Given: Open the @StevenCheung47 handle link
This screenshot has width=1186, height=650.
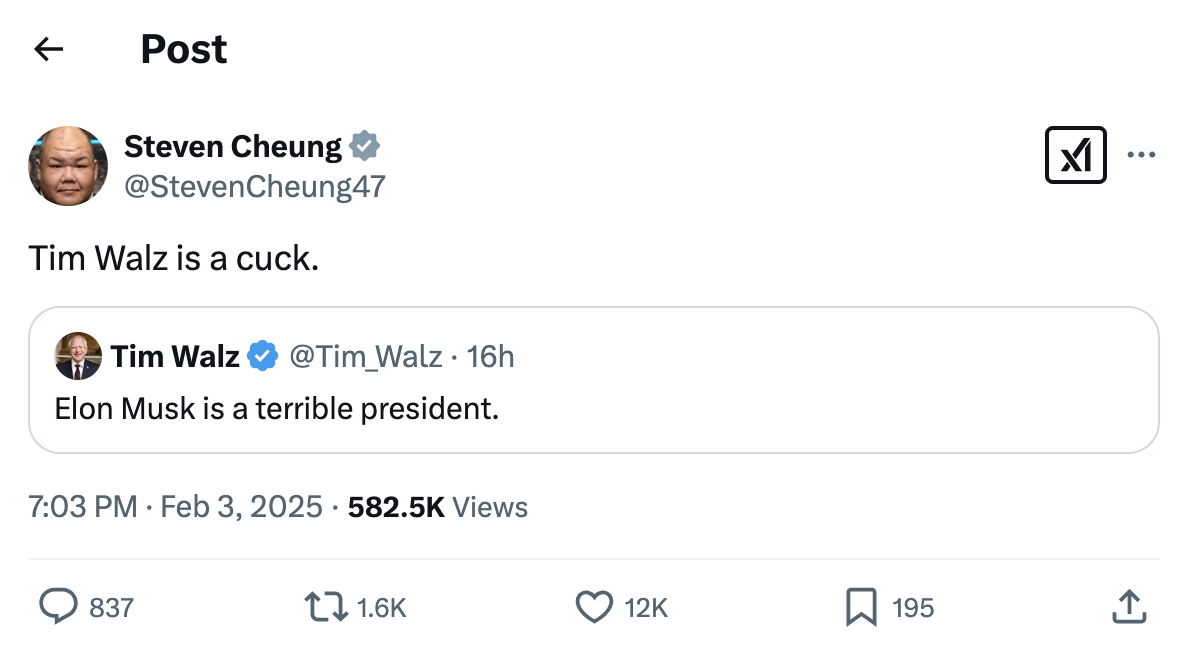Looking at the screenshot, I should (254, 186).
